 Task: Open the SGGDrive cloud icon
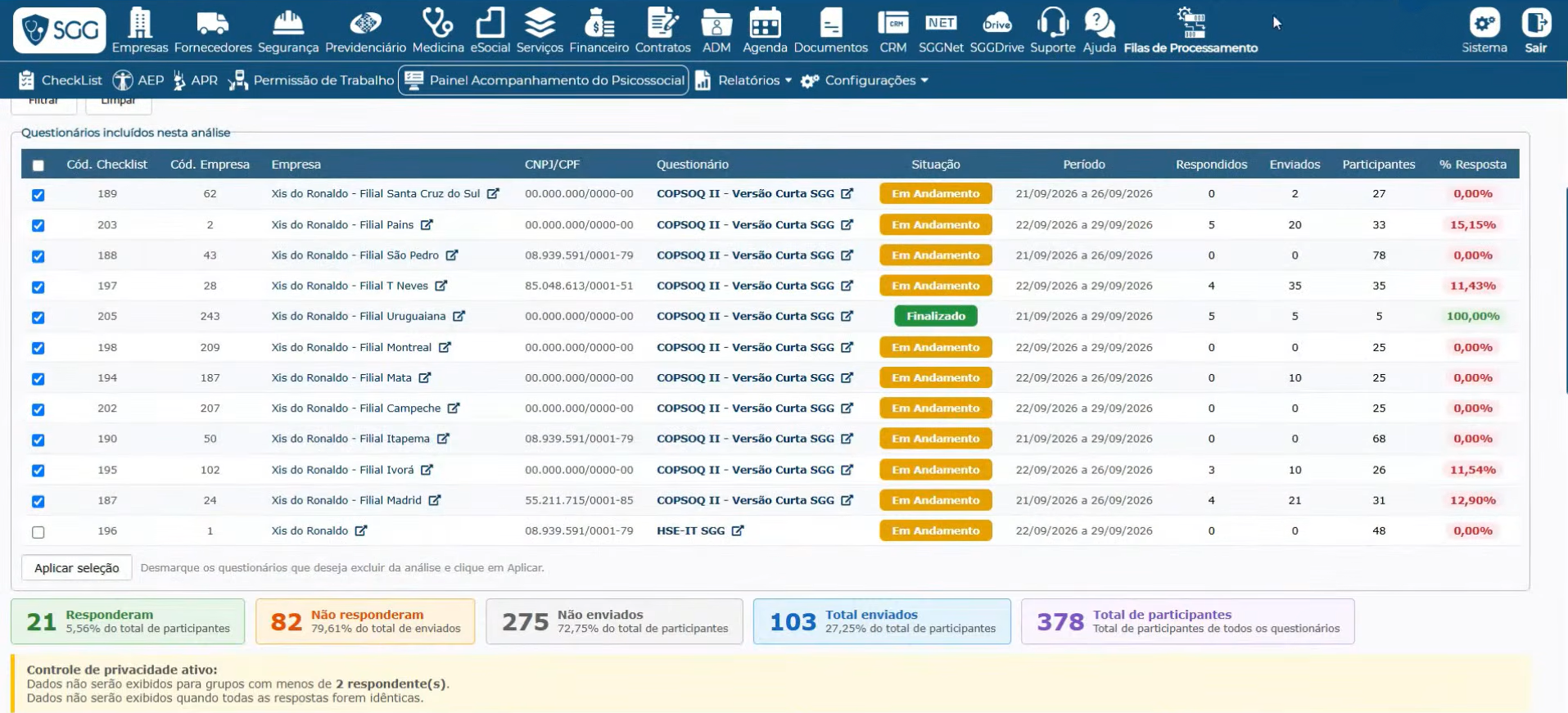coord(997,24)
